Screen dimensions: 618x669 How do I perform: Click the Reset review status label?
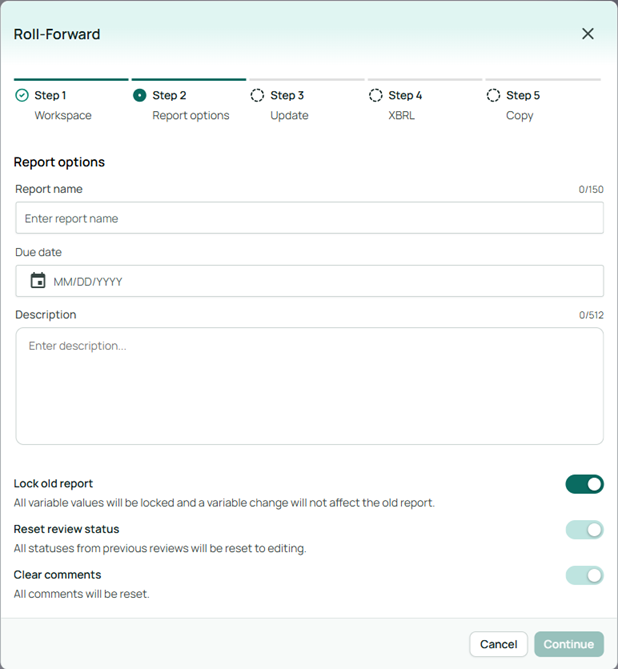coord(66,529)
